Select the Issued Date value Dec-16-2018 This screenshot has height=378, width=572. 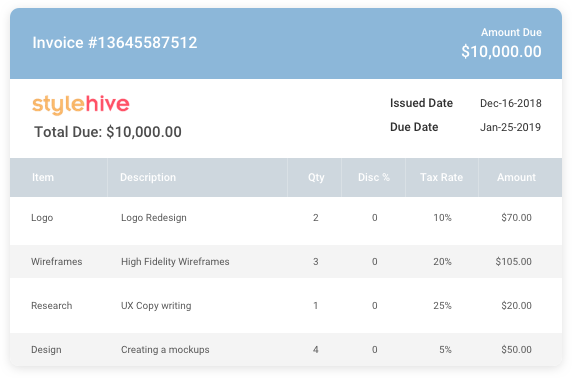point(511,103)
